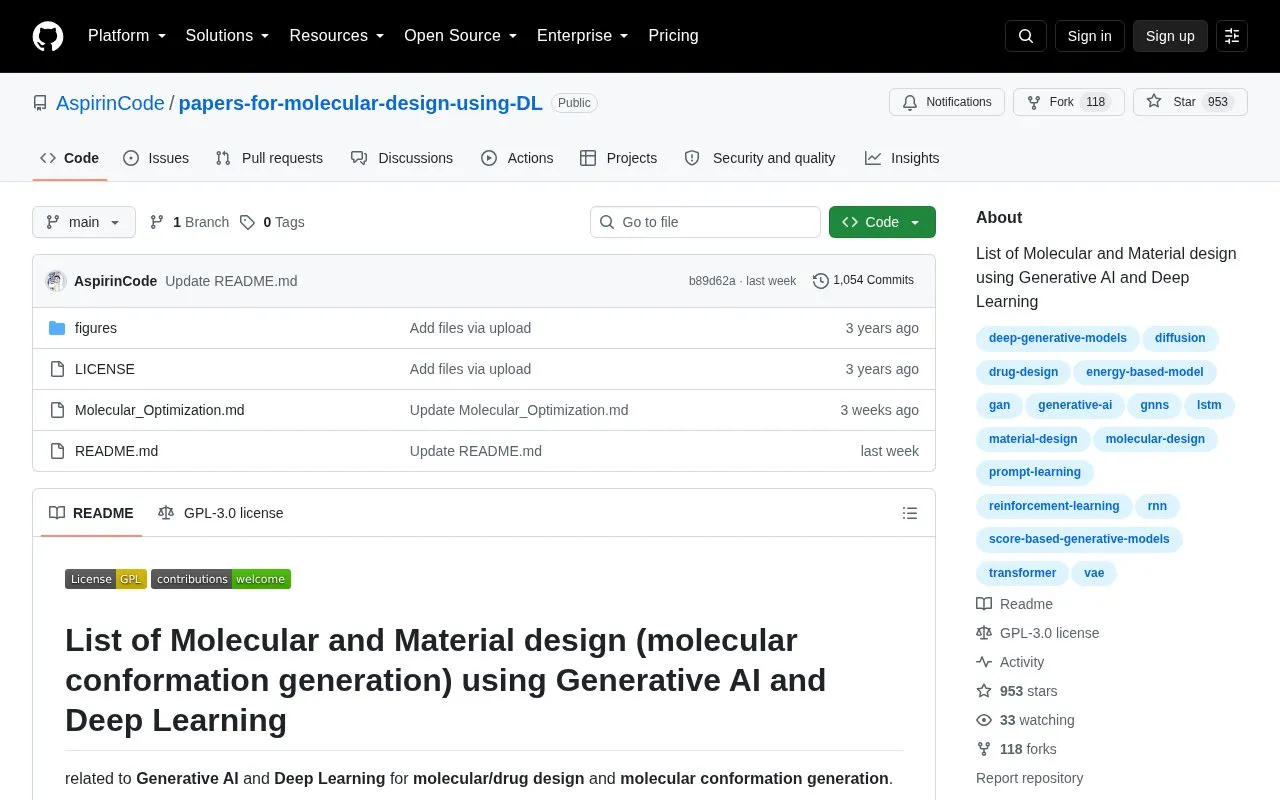Click the Tags label icon
Viewport: 1280px width, 800px height.
[x=247, y=222]
